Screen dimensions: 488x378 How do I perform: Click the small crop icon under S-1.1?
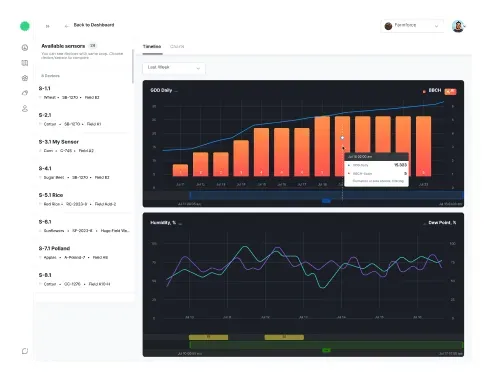tap(40, 97)
